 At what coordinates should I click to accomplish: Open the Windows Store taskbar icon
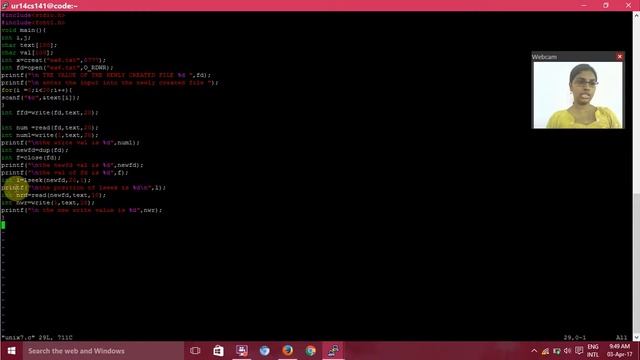218,351
